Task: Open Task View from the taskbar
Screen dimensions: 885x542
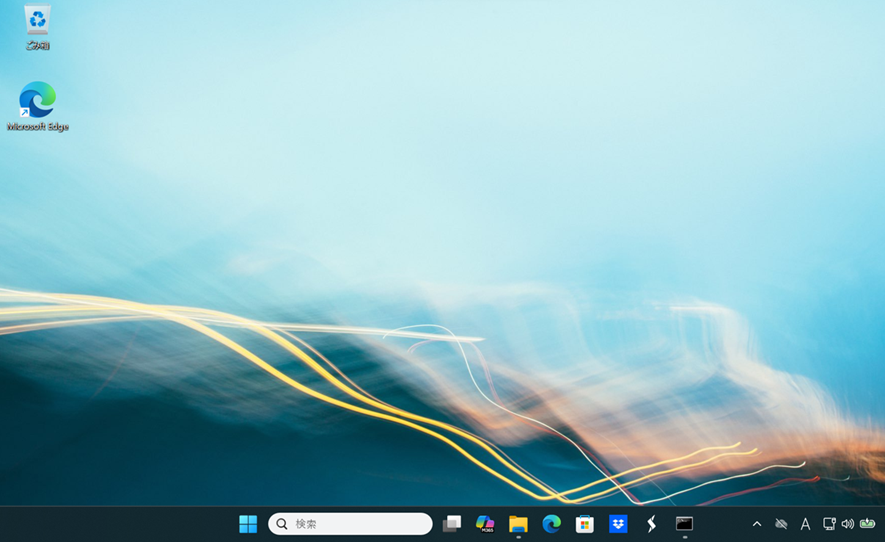Action: click(x=452, y=524)
